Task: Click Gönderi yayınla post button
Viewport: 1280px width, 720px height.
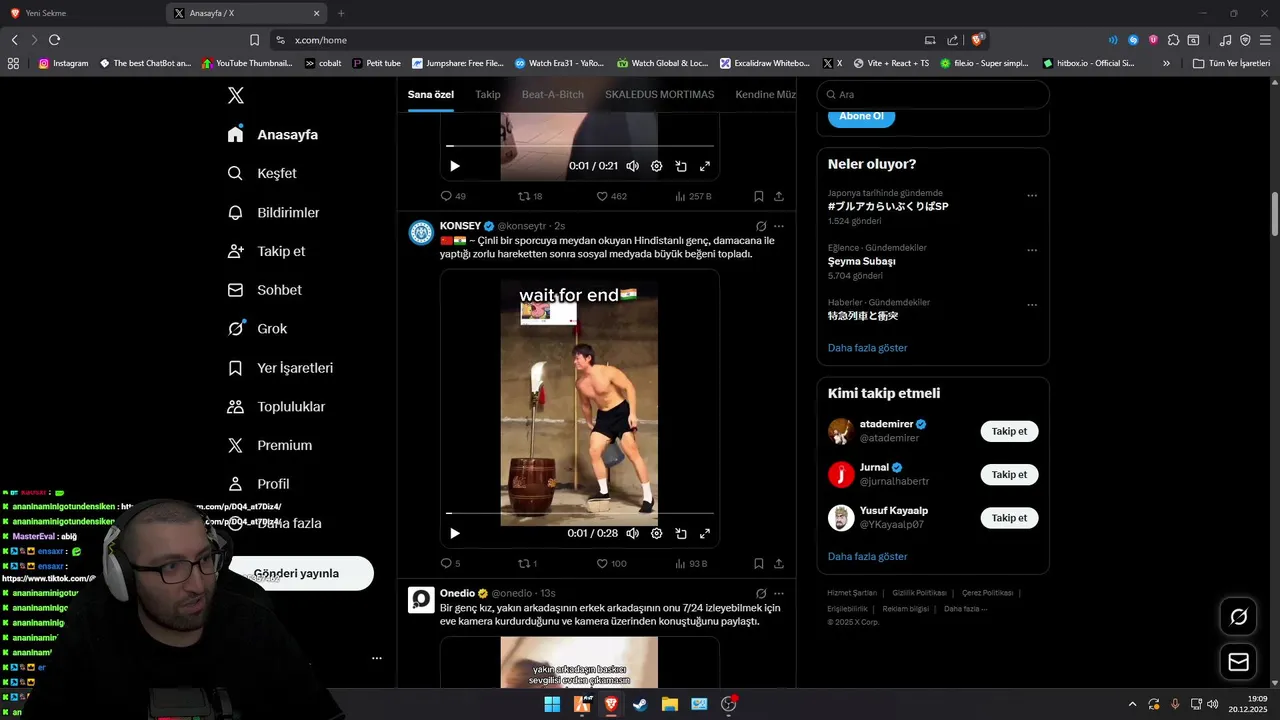Action: pos(301,573)
